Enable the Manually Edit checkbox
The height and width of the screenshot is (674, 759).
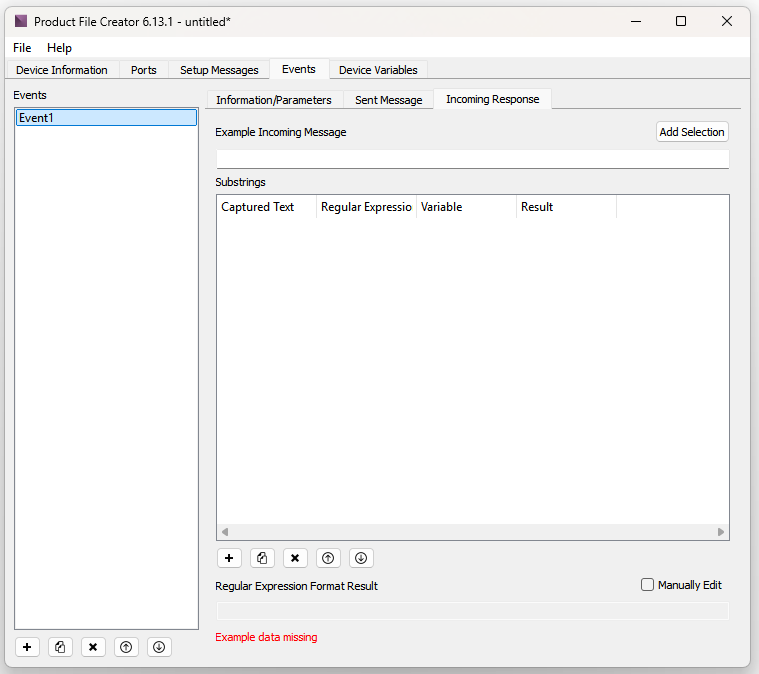[647, 585]
